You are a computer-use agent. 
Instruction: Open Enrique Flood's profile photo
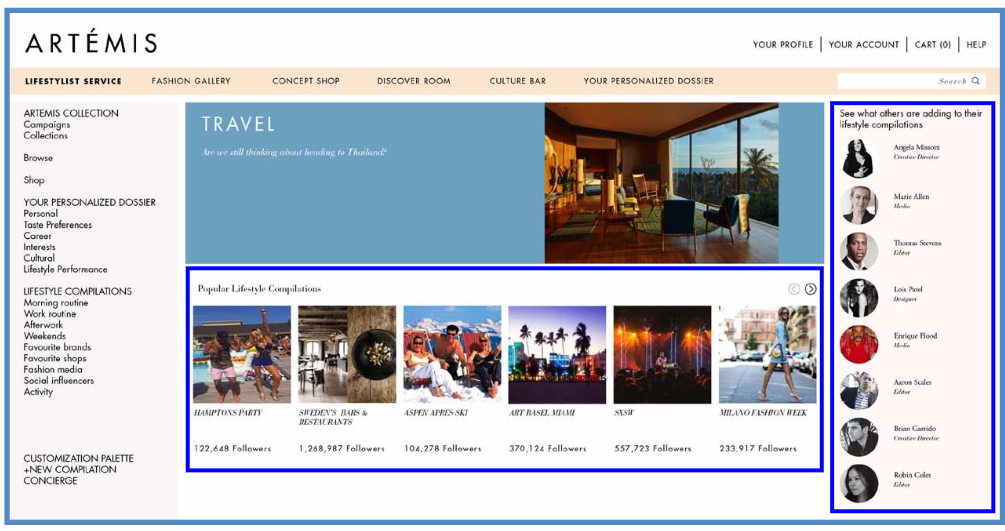click(858, 344)
